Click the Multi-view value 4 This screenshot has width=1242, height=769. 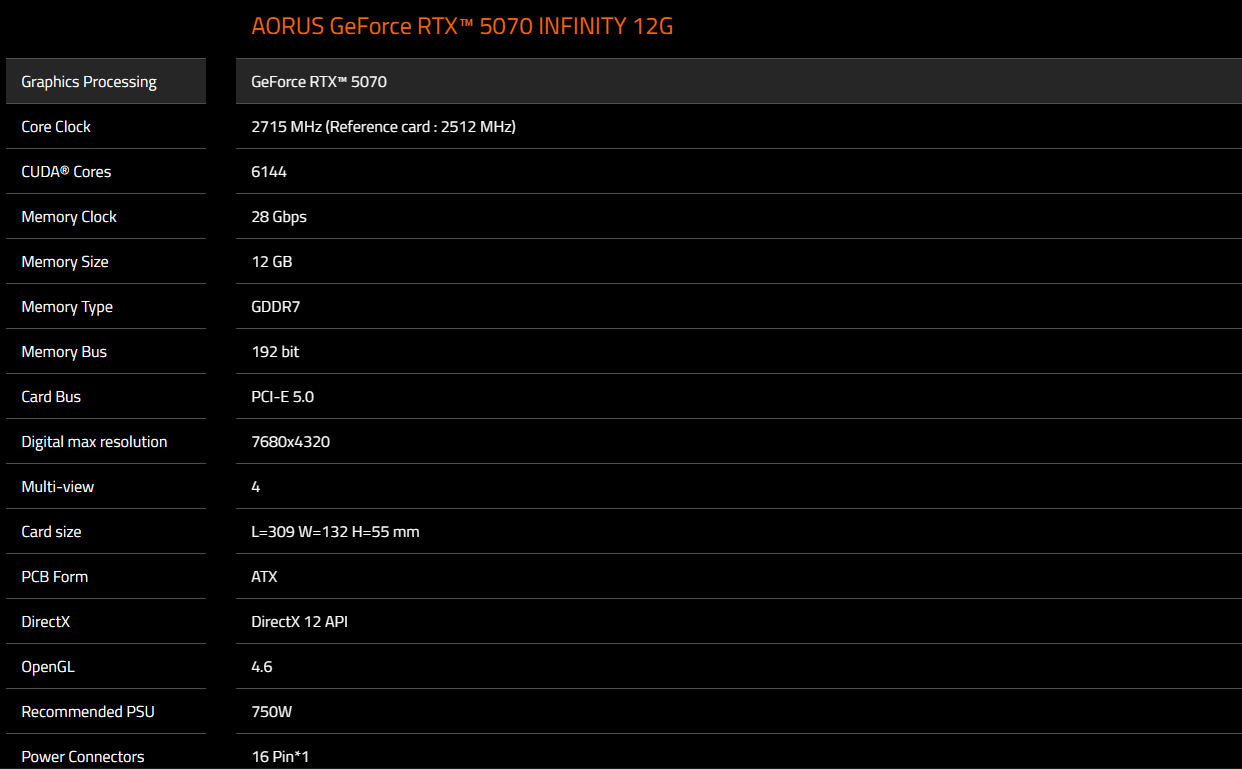coord(256,487)
